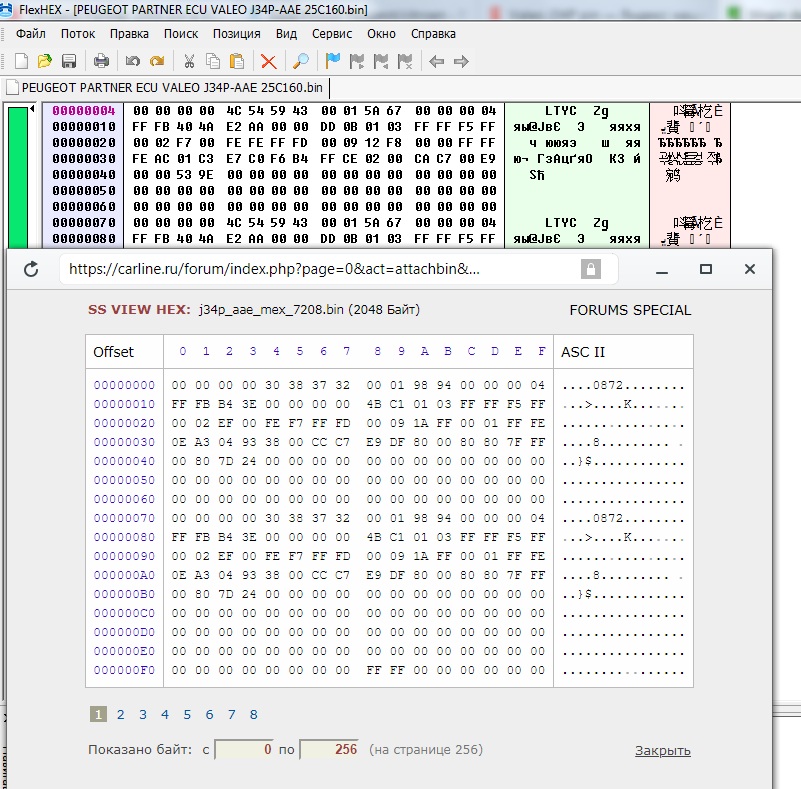The image size is (801, 789).
Task: Cut selection using the scissors icon
Action: [188, 61]
